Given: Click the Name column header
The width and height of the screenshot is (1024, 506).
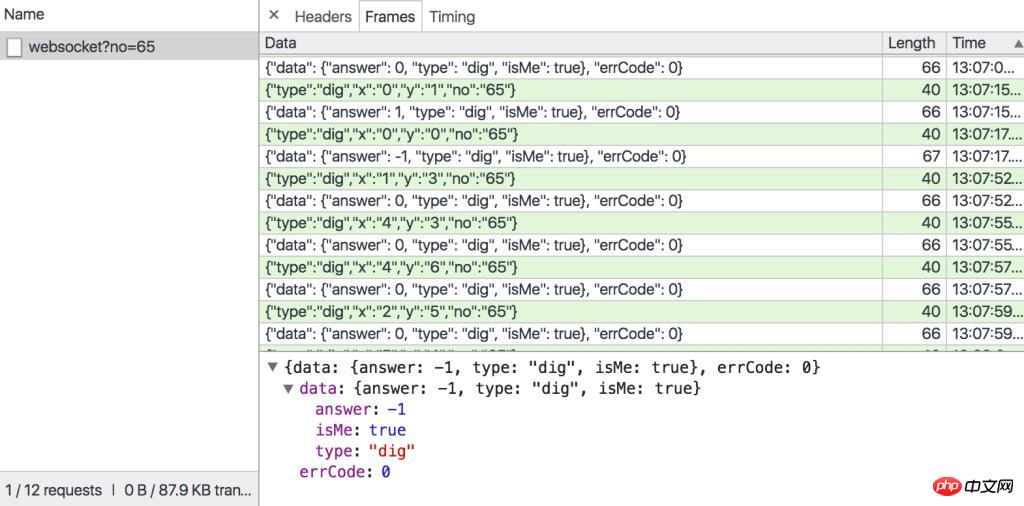Looking at the screenshot, I should [24, 15].
